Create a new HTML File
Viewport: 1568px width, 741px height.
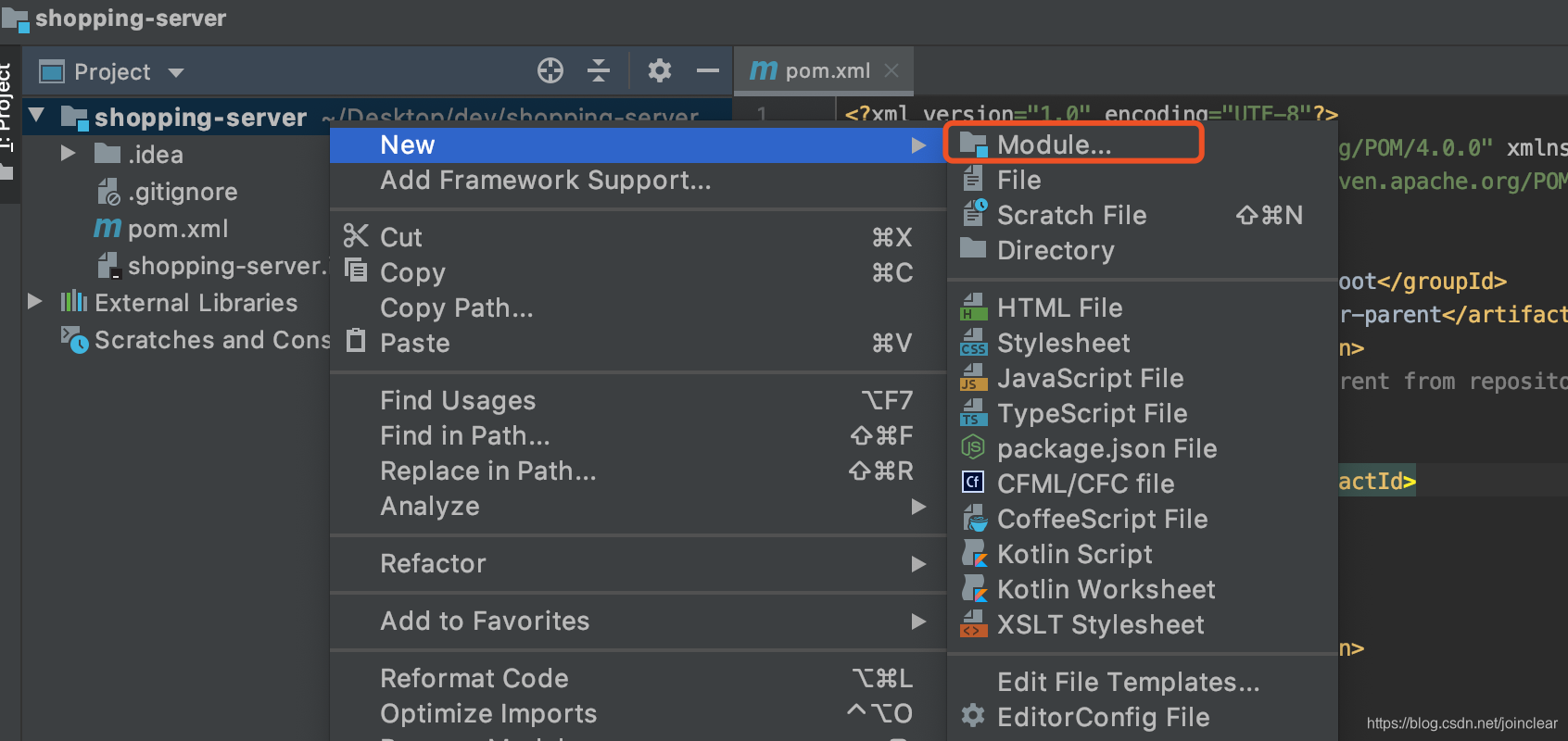1143,308
